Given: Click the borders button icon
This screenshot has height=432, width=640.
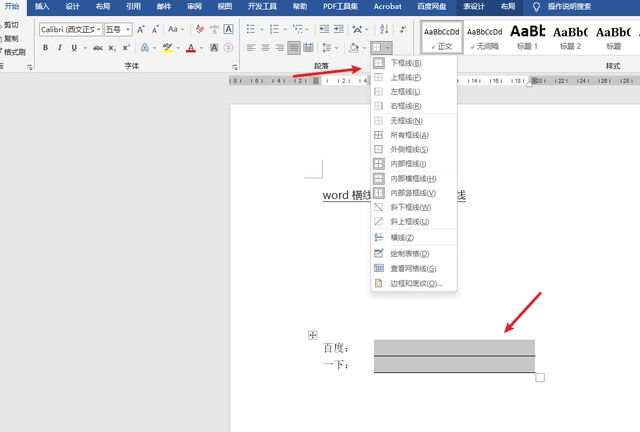Looking at the screenshot, I should [x=377, y=48].
